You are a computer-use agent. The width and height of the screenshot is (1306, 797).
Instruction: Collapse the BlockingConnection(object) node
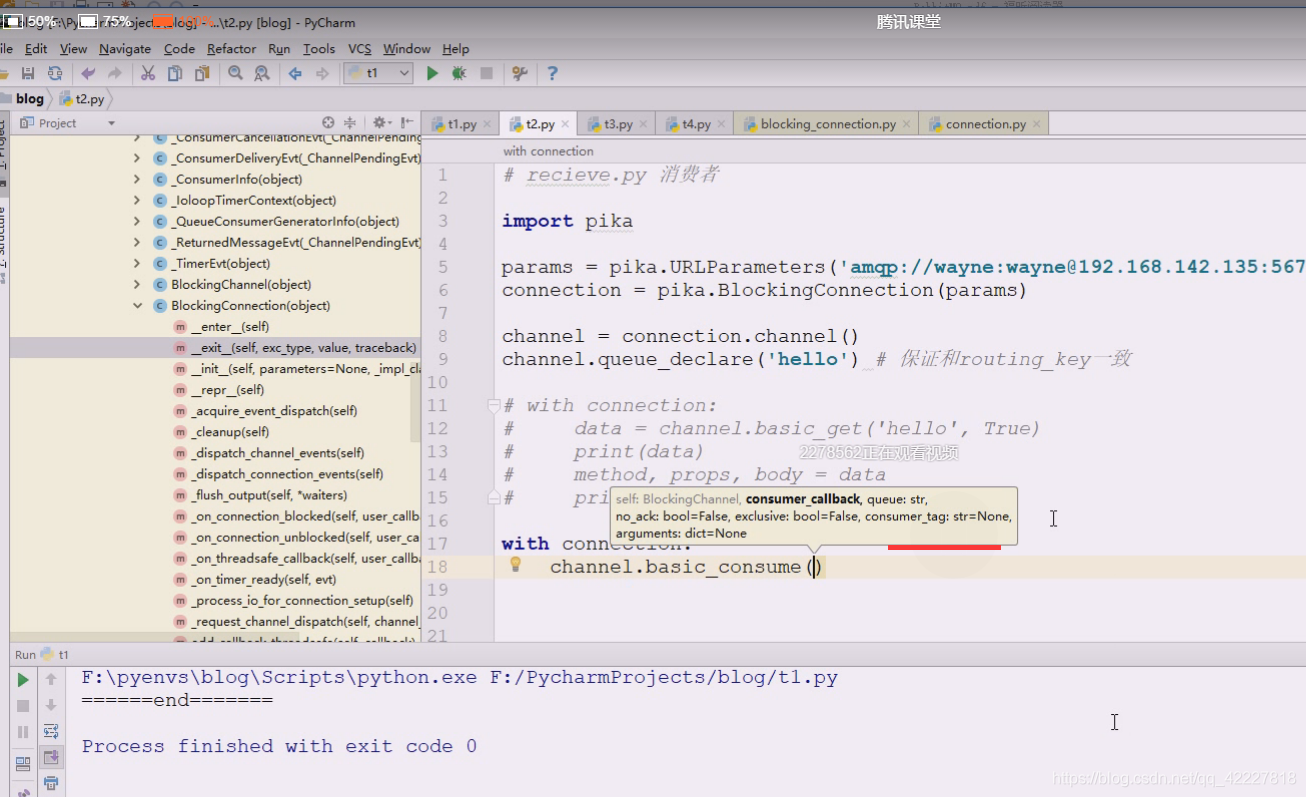(x=137, y=305)
